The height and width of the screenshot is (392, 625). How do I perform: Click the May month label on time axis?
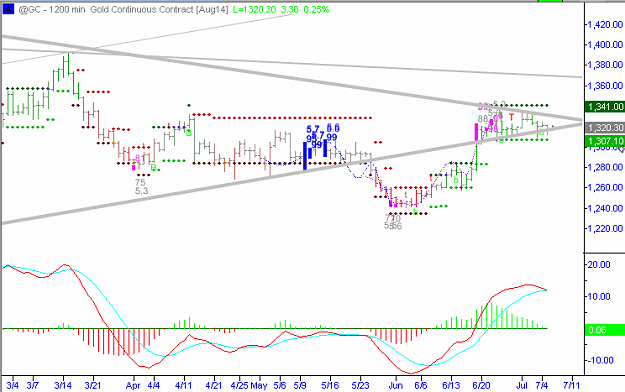[x=259, y=386]
